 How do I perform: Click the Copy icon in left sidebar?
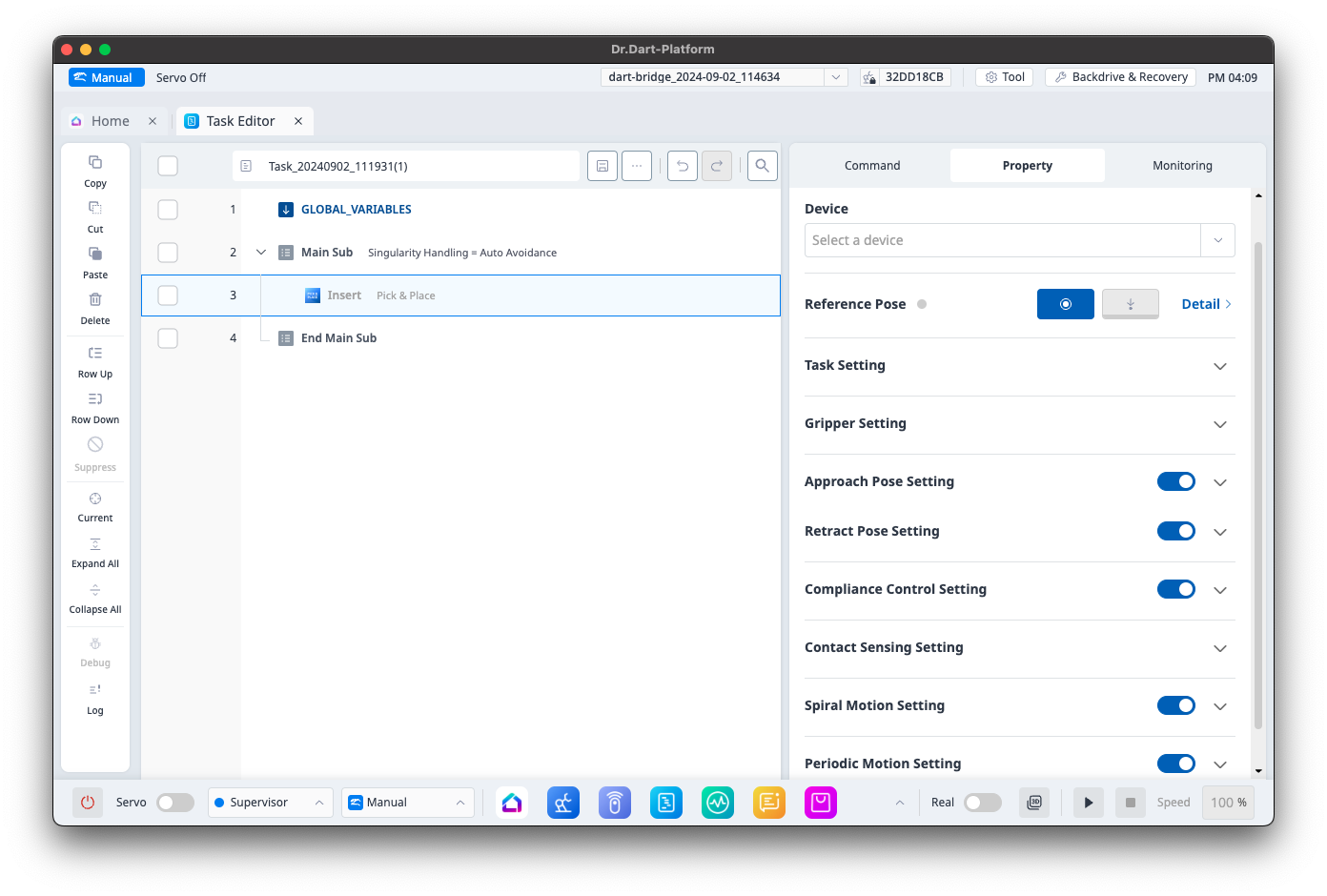tap(95, 163)
